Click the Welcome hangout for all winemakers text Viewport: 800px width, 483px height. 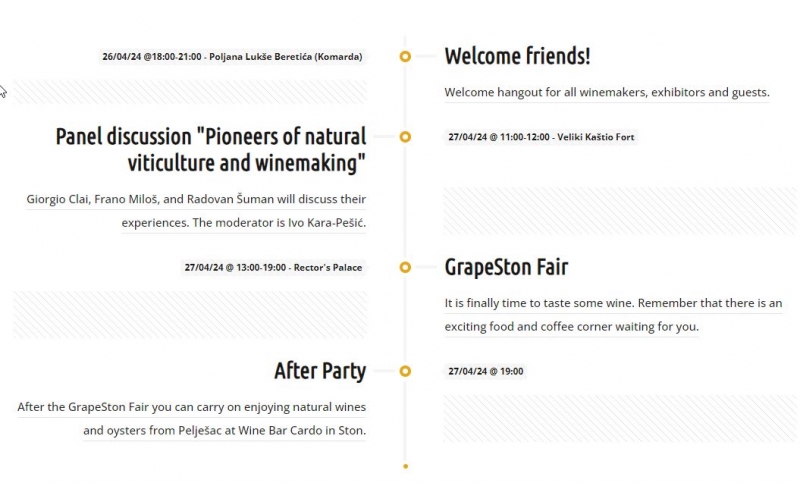(x=607, y=92)
